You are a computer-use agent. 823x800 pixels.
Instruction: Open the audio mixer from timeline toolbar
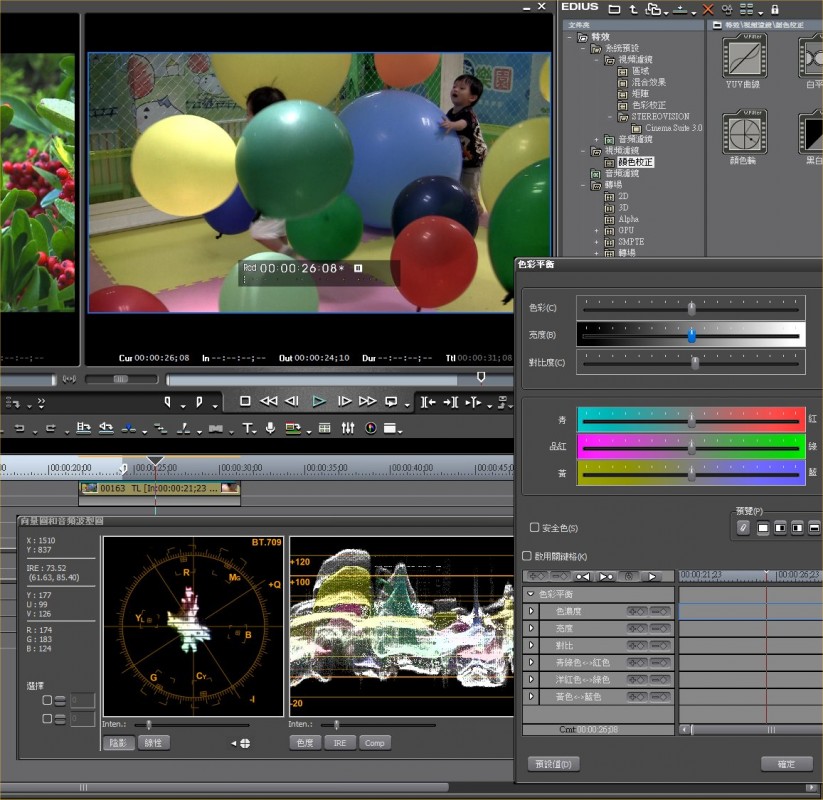pyautogui.click(x=348, y=428)
